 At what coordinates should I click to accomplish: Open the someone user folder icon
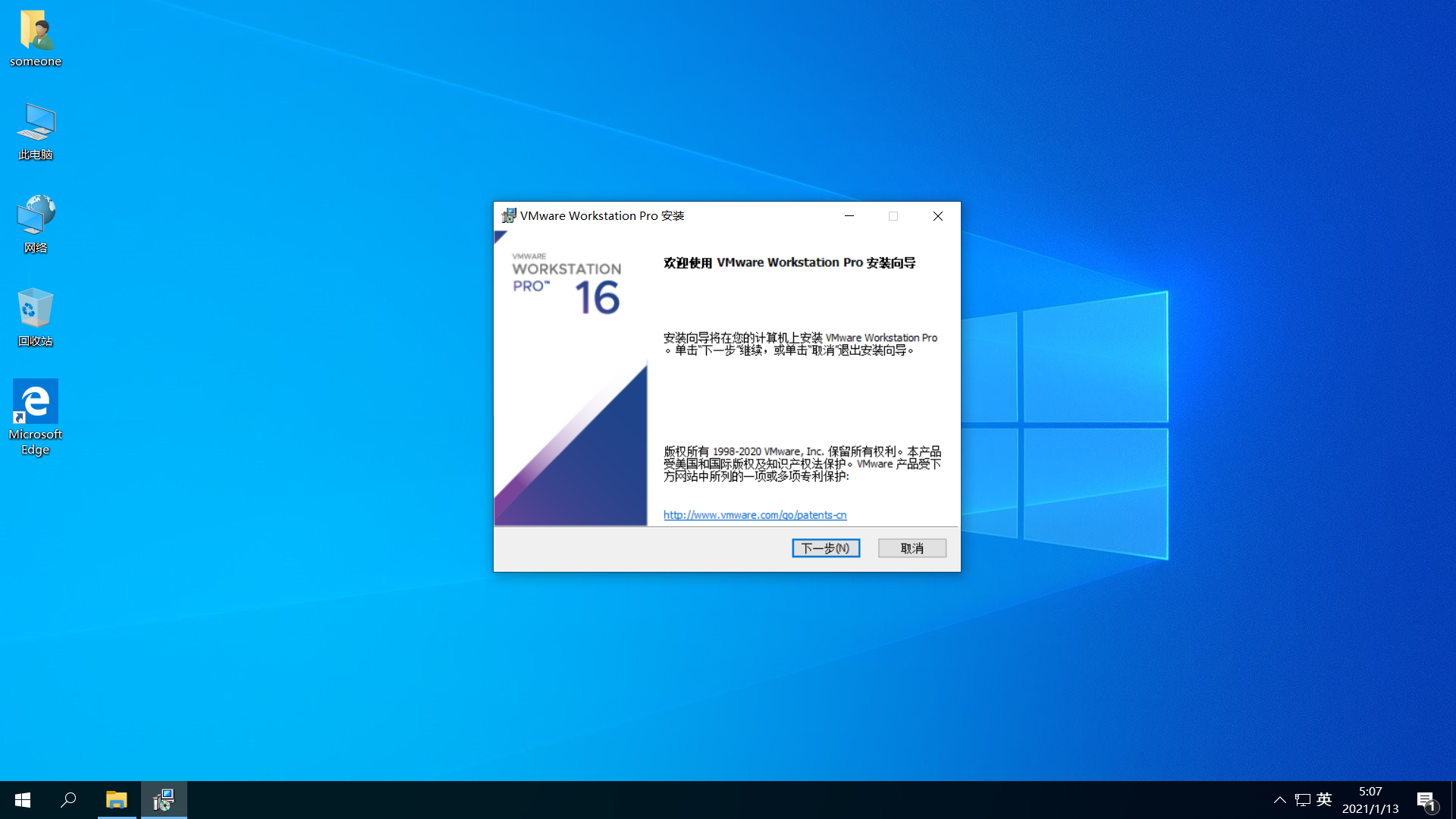pos(36,32)
